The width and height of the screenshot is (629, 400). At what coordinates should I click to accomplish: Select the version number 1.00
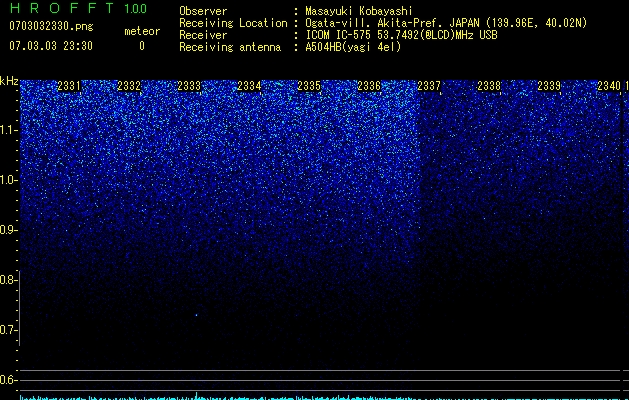pyautogui.click(x=136, y=8)
